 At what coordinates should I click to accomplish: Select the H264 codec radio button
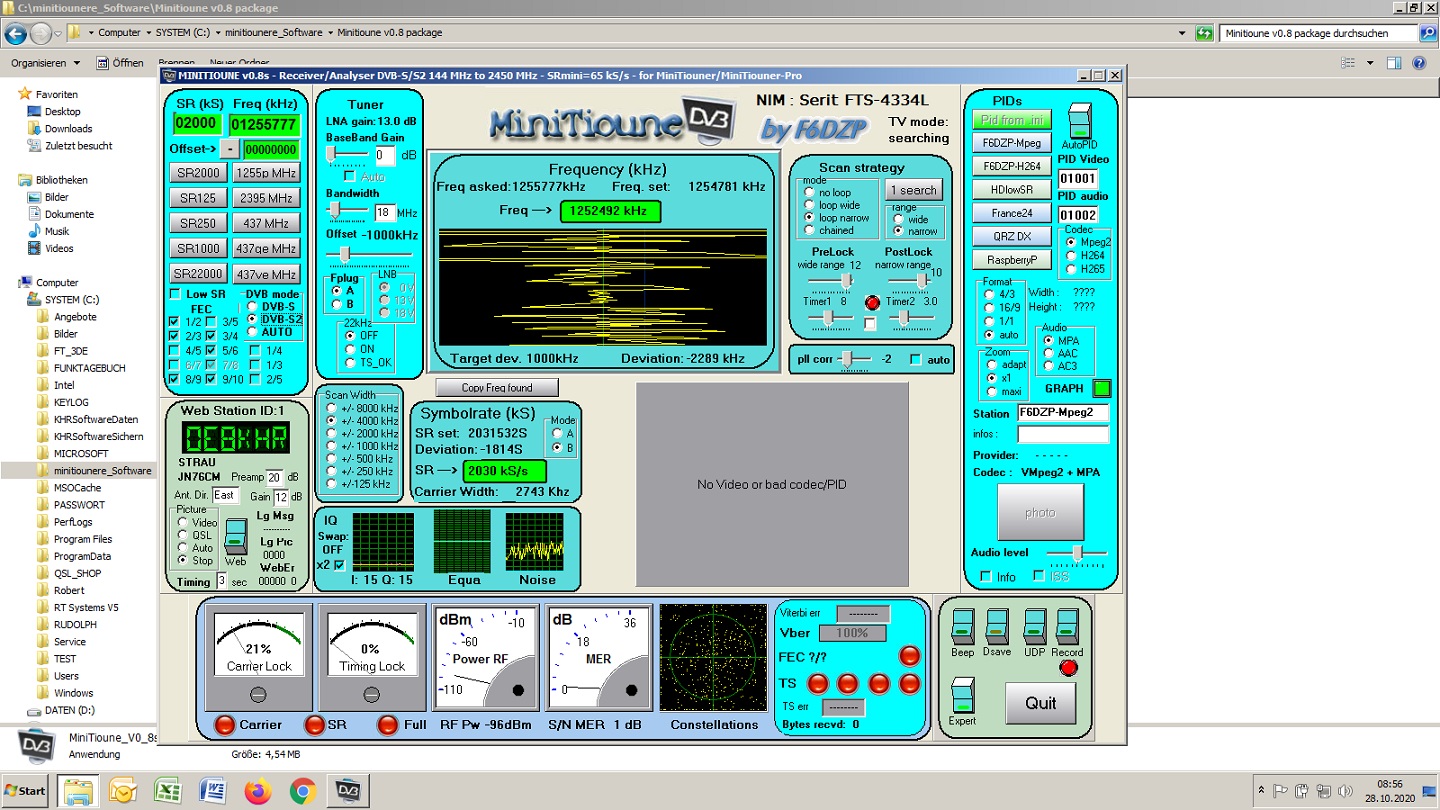[x=1071, y=256]
